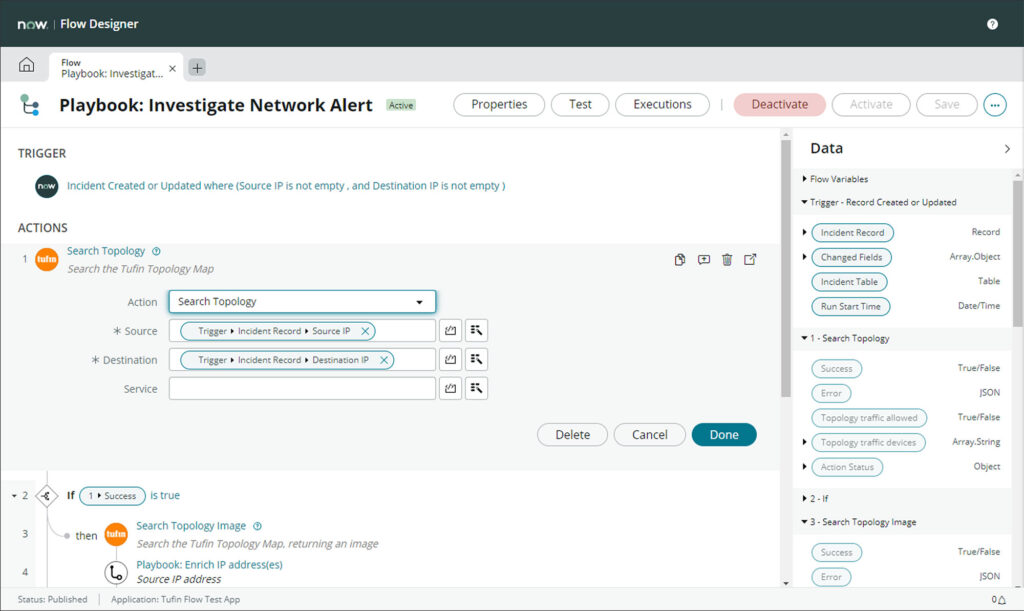Remove the Source IP data pill
This screenshot has width=1024, height=611.
coord(365,331)
